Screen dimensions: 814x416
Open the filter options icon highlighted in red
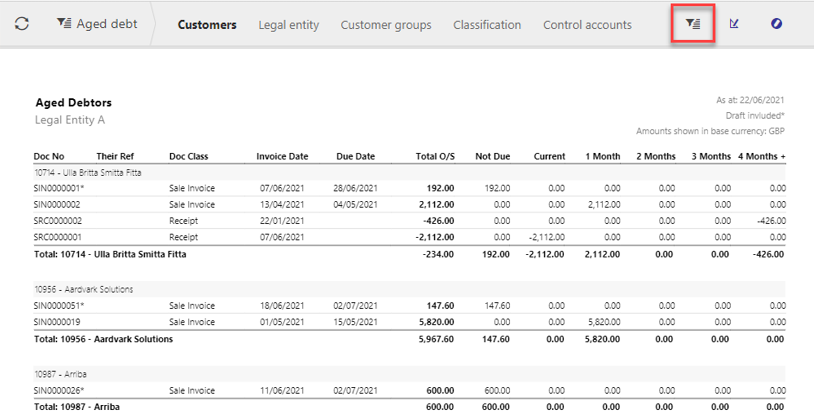[x=692, y=24]
